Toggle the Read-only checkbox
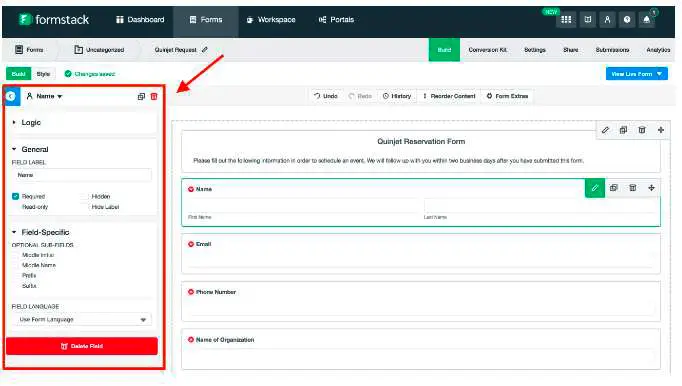This screenshot has height=386, width=682. tap(16, 207)
